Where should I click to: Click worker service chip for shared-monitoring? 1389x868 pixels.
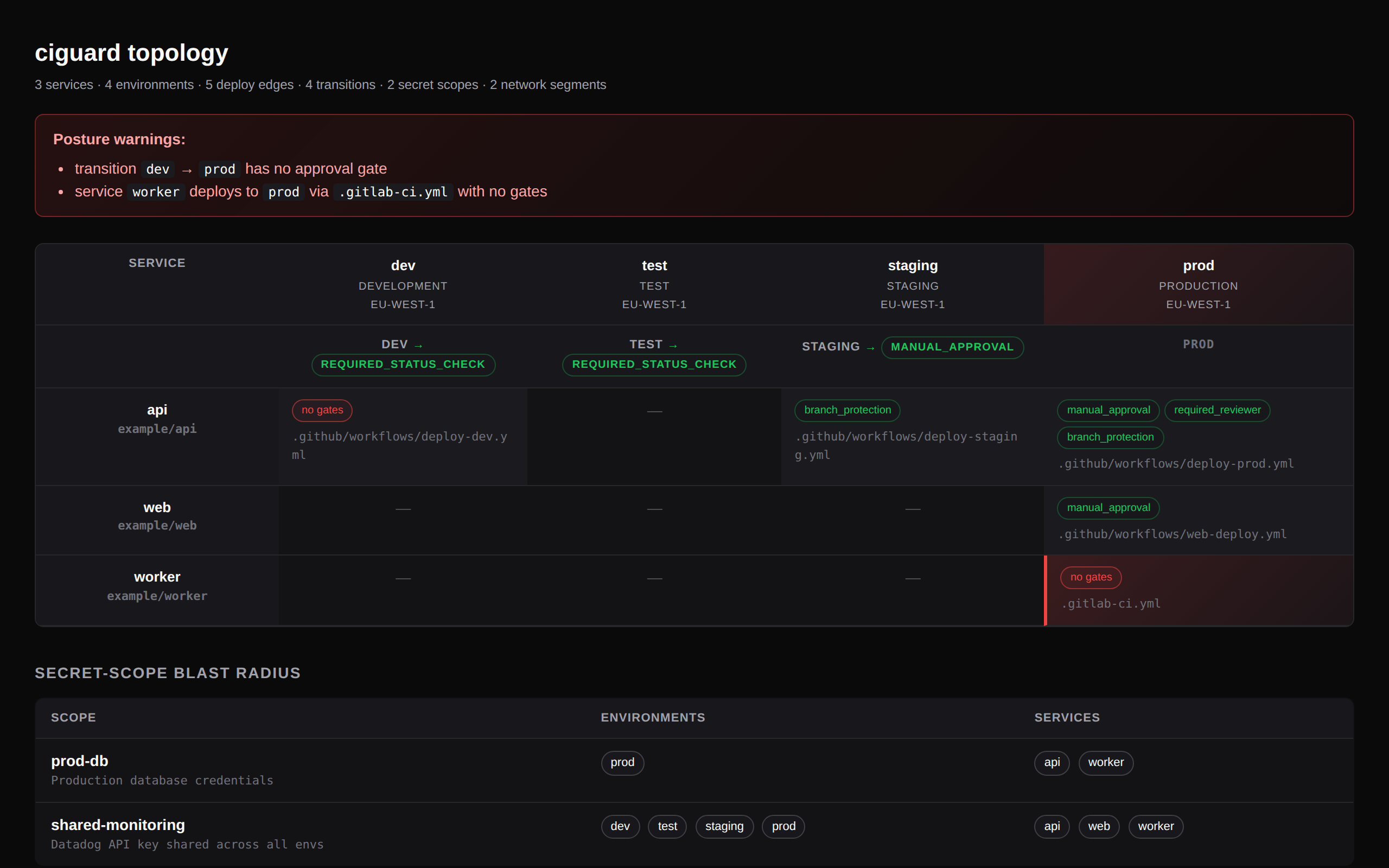pos(1156,827)
